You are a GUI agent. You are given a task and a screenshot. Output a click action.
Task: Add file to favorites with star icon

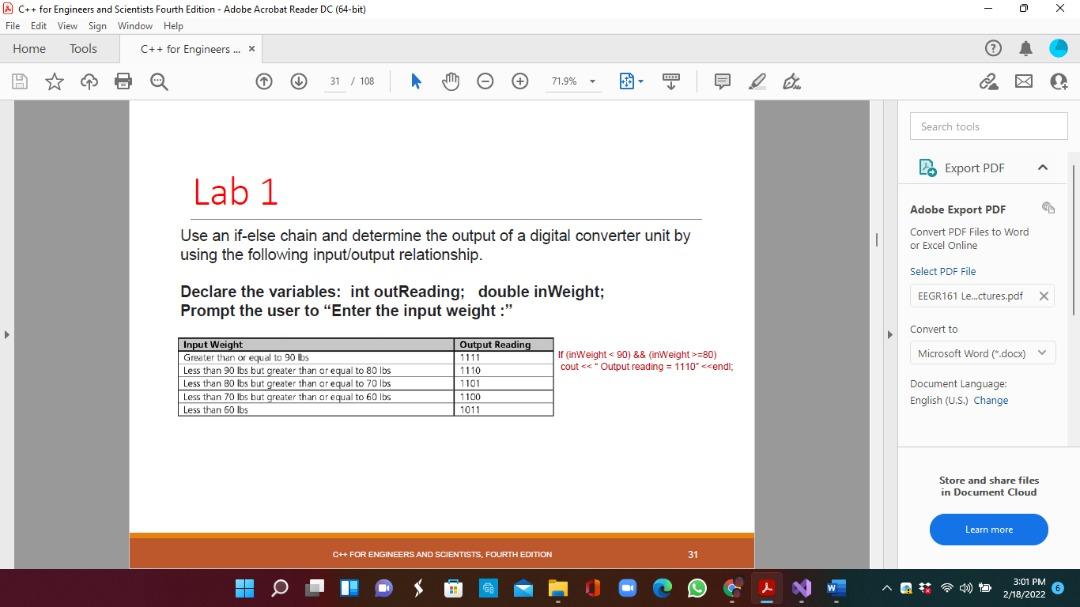pyautogui.click(x=54, y=81)
